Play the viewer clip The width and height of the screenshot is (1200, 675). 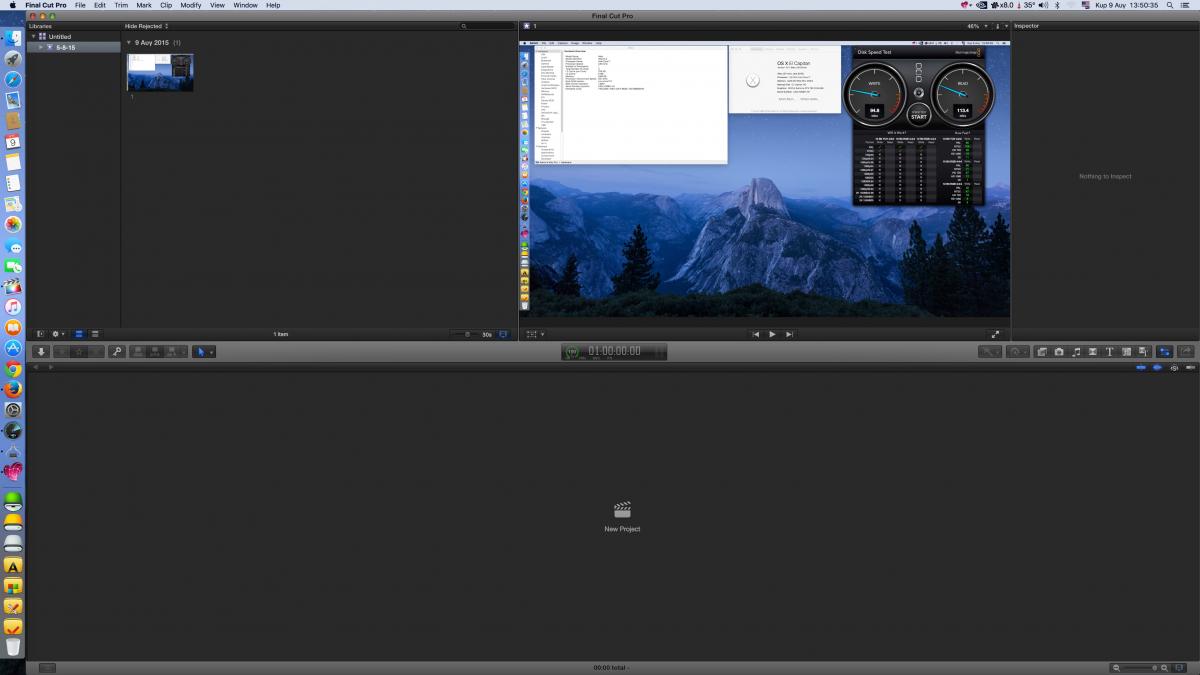(x=772, y=334)
